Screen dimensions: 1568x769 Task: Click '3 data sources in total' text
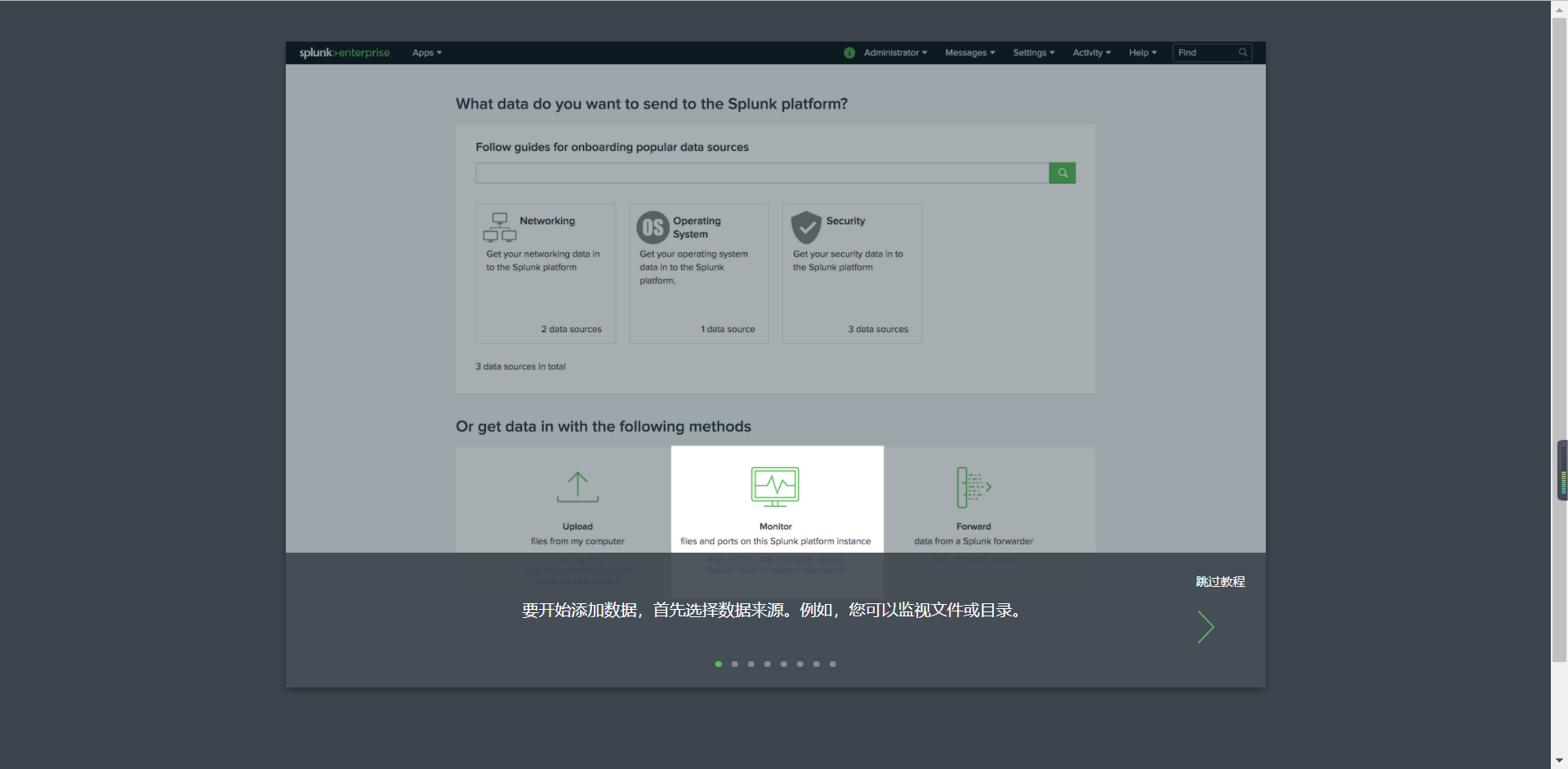point(520,367)
